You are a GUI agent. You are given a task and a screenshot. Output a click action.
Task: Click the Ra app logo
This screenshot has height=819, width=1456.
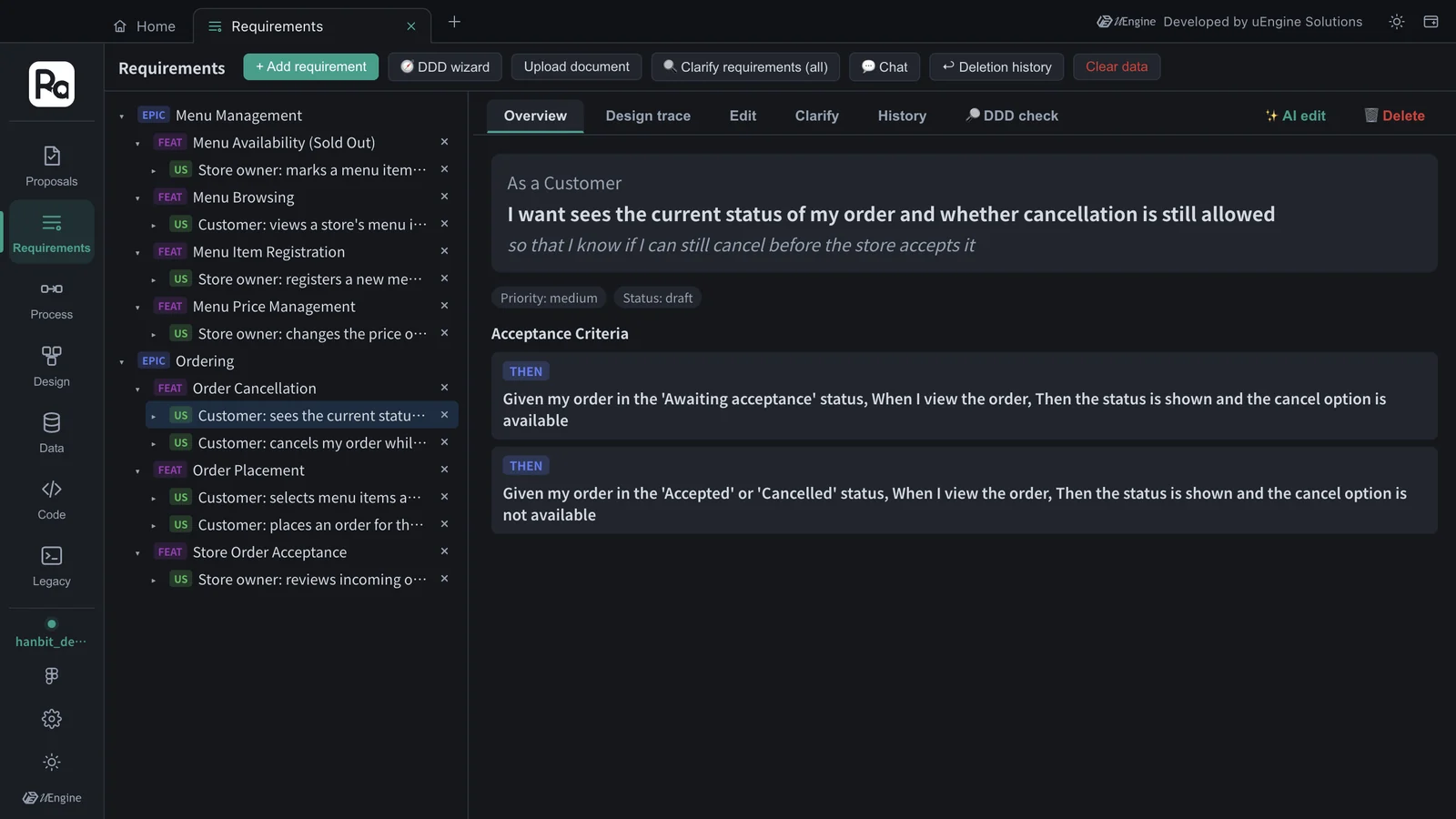pyautogui.click(x=52, y=85)
